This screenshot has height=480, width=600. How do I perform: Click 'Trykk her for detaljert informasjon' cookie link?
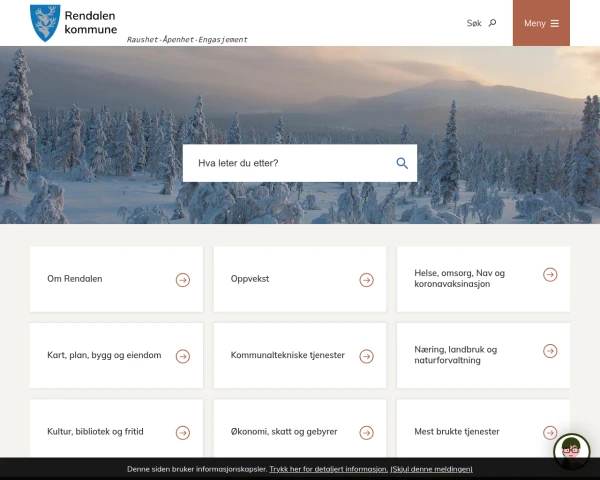tap(329, 469)
